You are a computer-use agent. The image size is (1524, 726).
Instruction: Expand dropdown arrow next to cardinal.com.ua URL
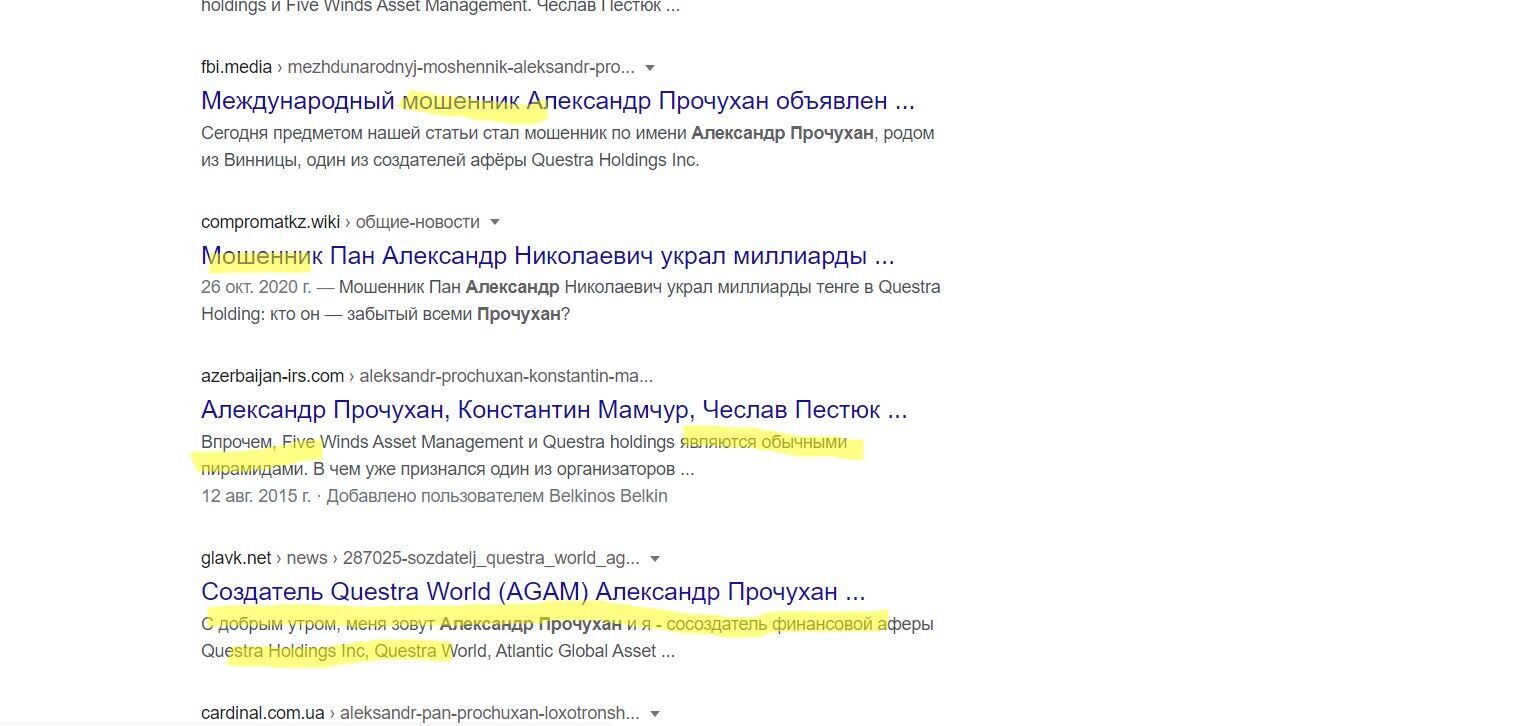(x=655, y=714)
